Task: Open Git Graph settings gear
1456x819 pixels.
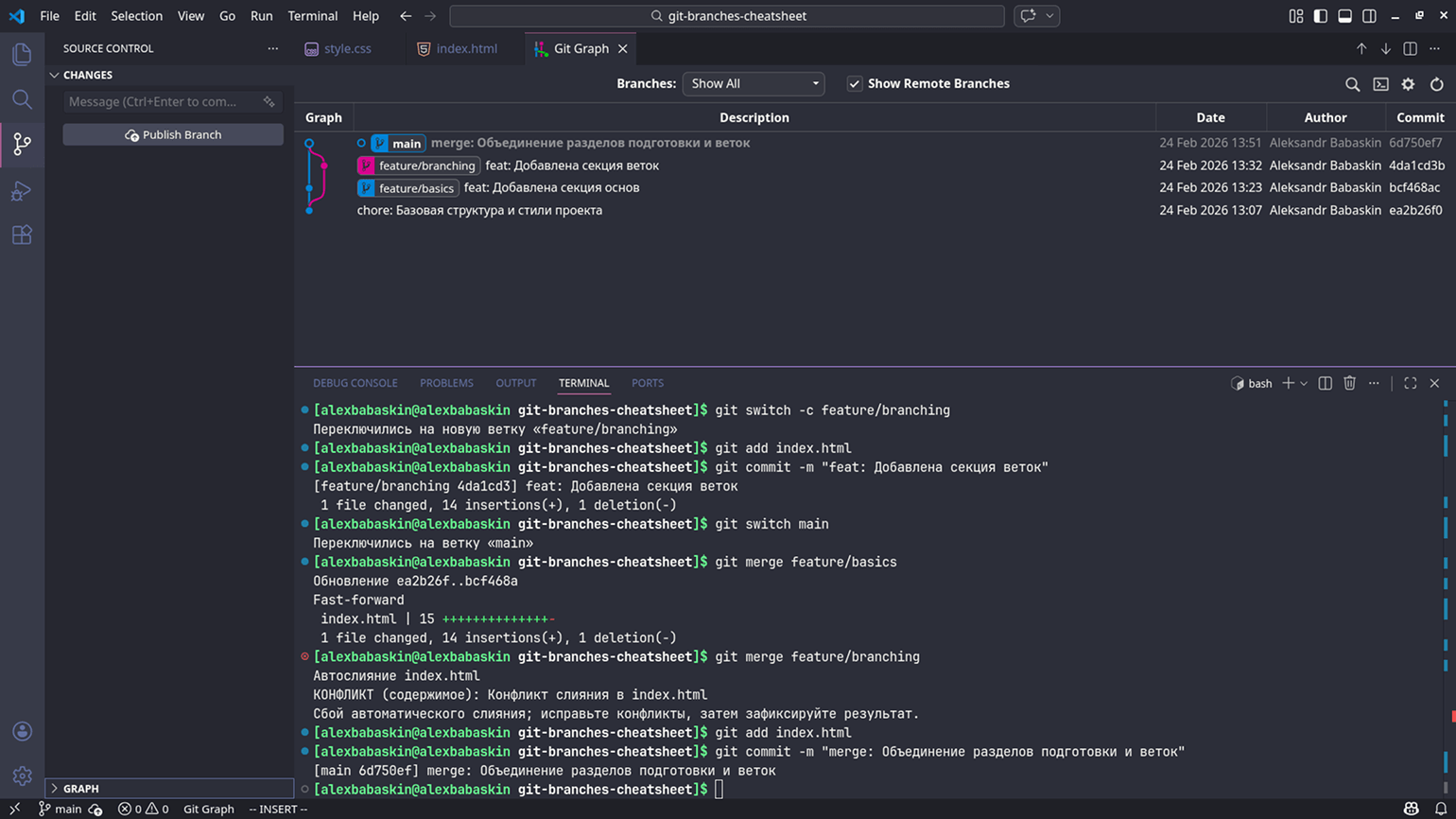Action: pyautogui.click(x=1408, y=84)
